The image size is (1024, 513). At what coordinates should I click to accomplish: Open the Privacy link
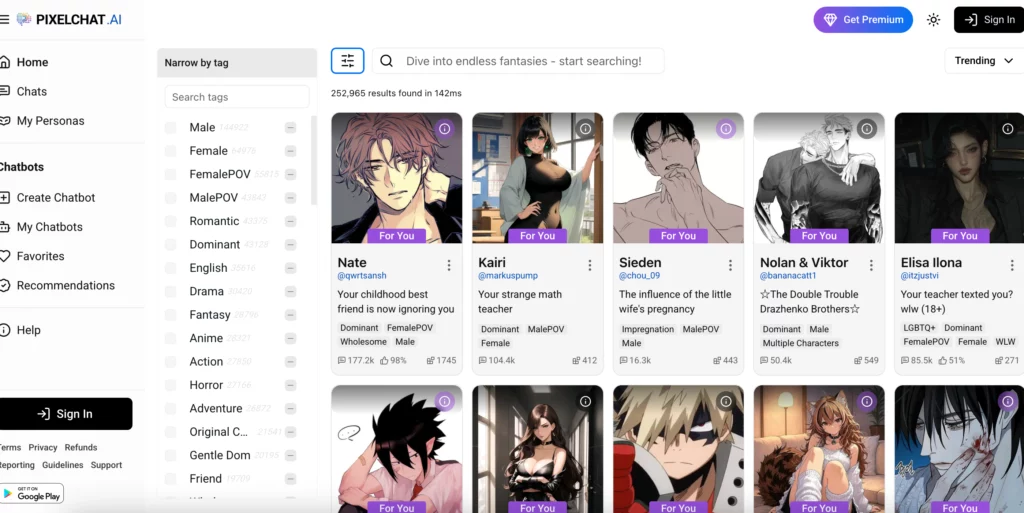pyautogui.click(x=43, y=448)
